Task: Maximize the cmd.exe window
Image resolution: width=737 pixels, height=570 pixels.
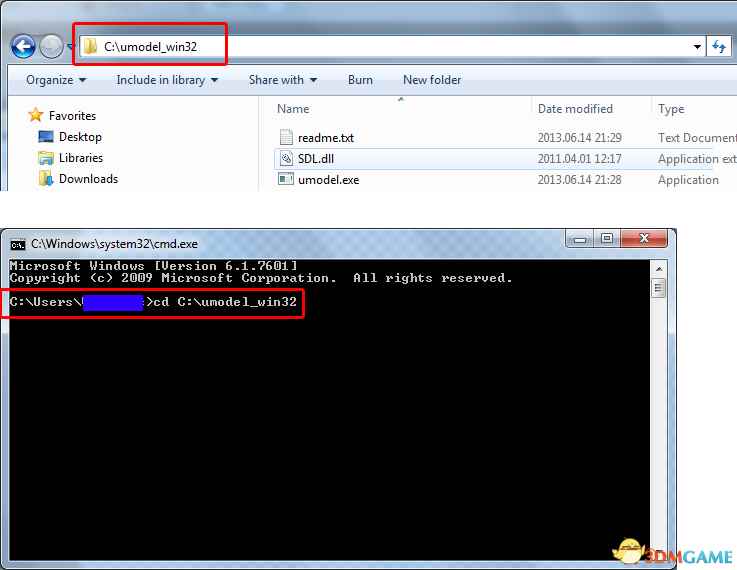Action: coord(607,239)
